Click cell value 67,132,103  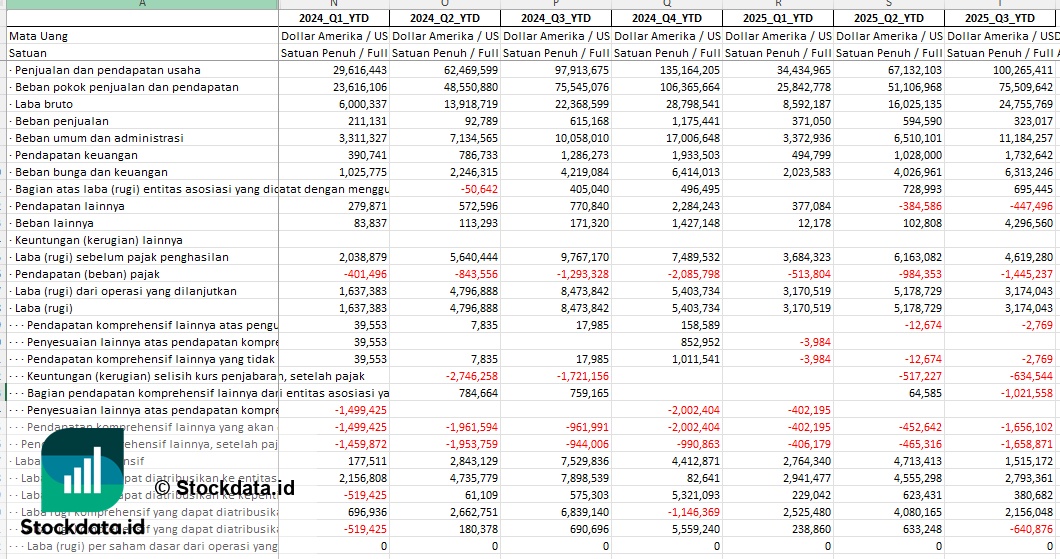coord(914,70)
